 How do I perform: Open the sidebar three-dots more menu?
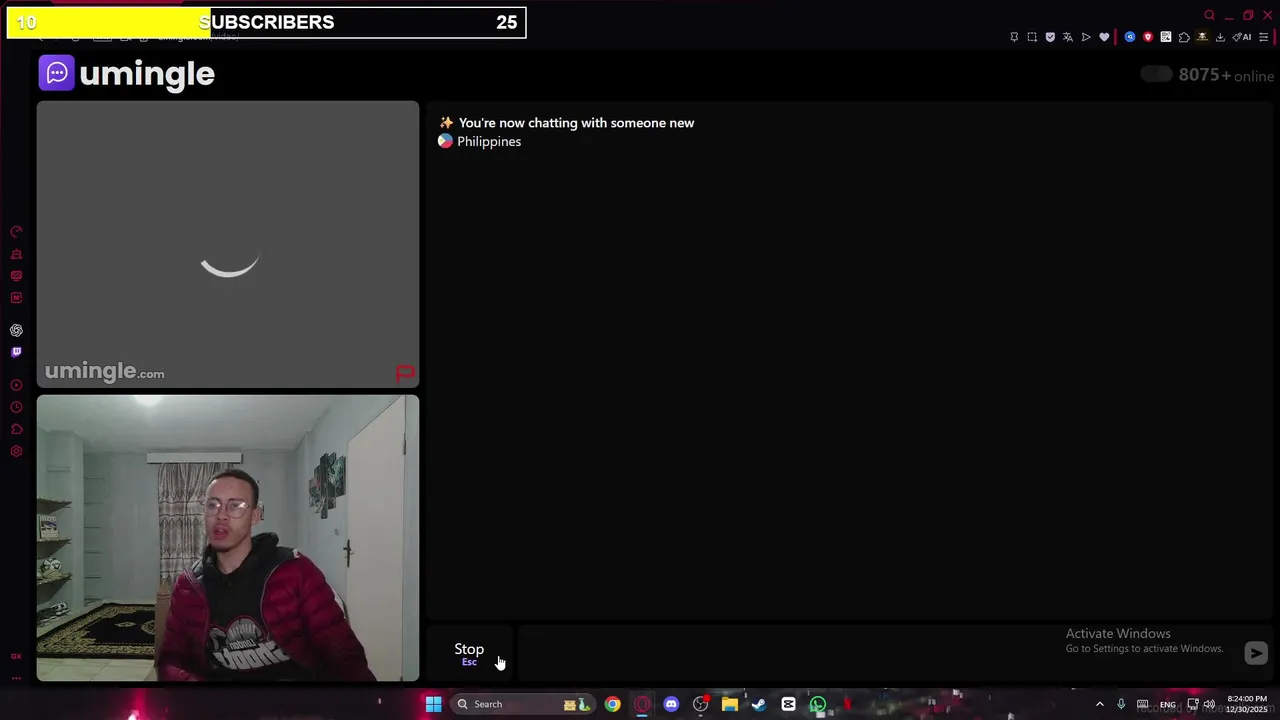click(x=16, y=678)
